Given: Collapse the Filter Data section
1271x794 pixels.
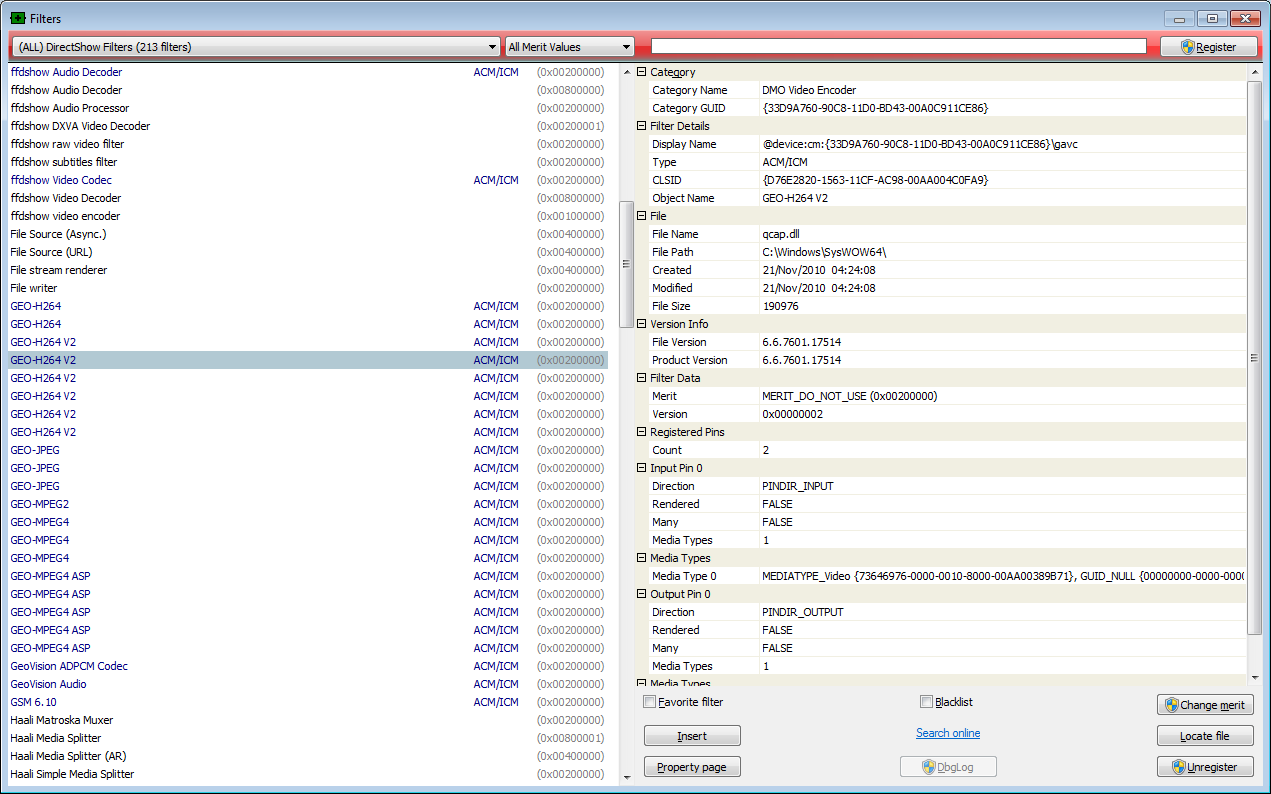Looking at the screenshot, I should tap(641, 378).
